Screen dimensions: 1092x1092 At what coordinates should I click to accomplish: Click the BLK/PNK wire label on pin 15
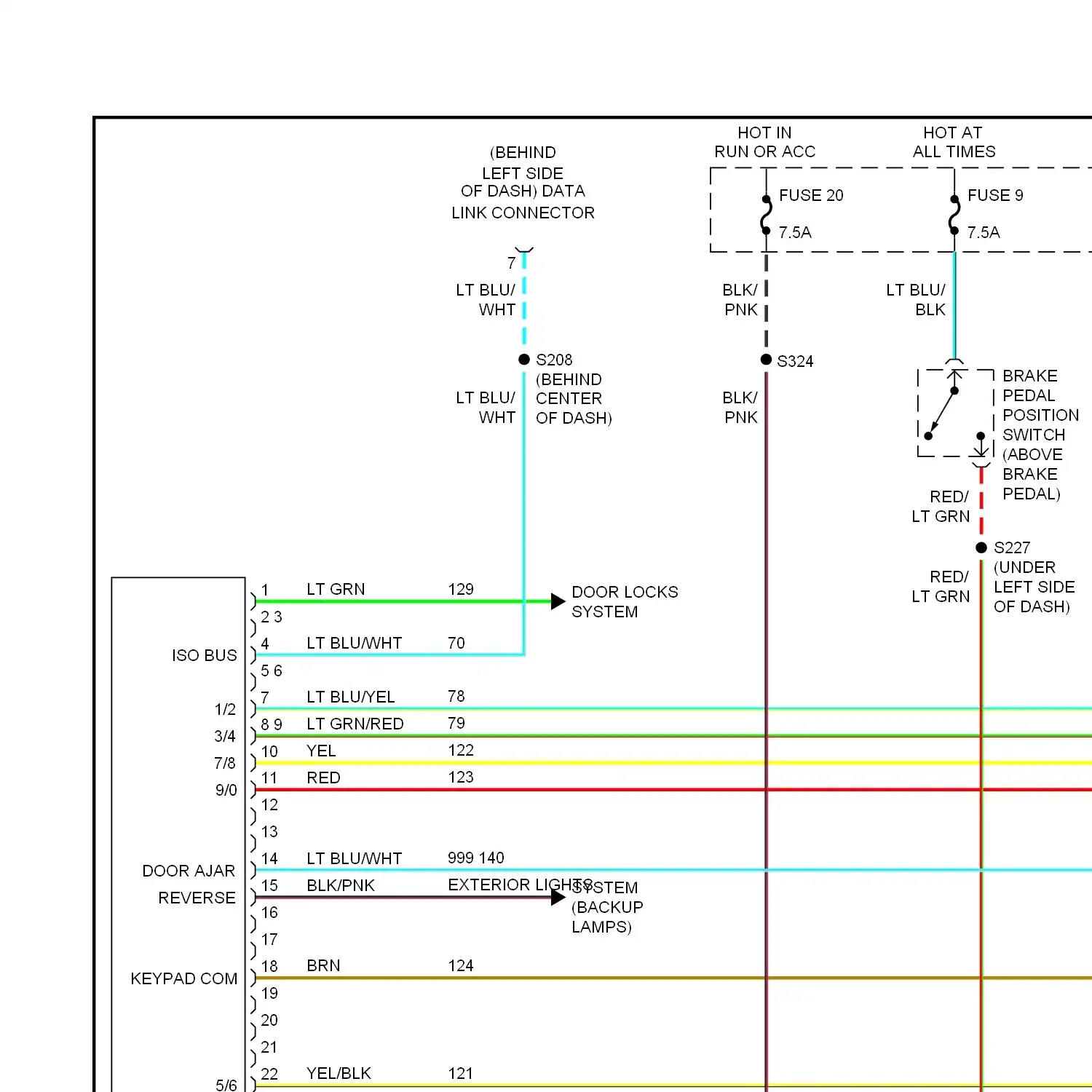click(x=341, y=885)
